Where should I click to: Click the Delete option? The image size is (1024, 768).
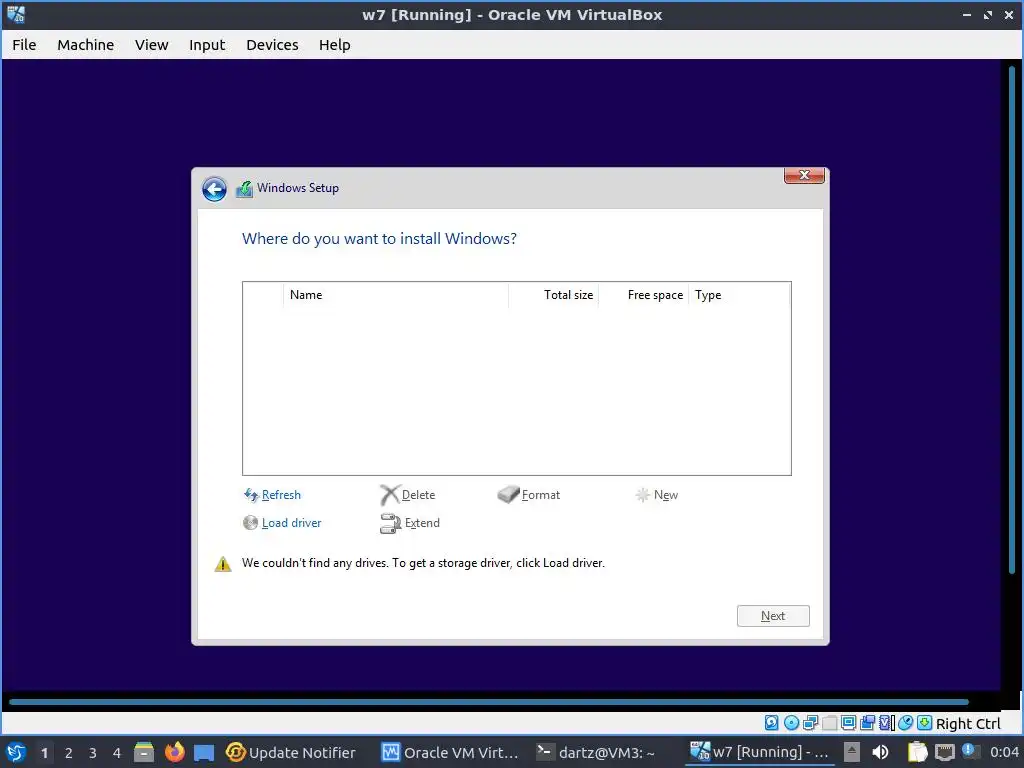tap(419, 495)
